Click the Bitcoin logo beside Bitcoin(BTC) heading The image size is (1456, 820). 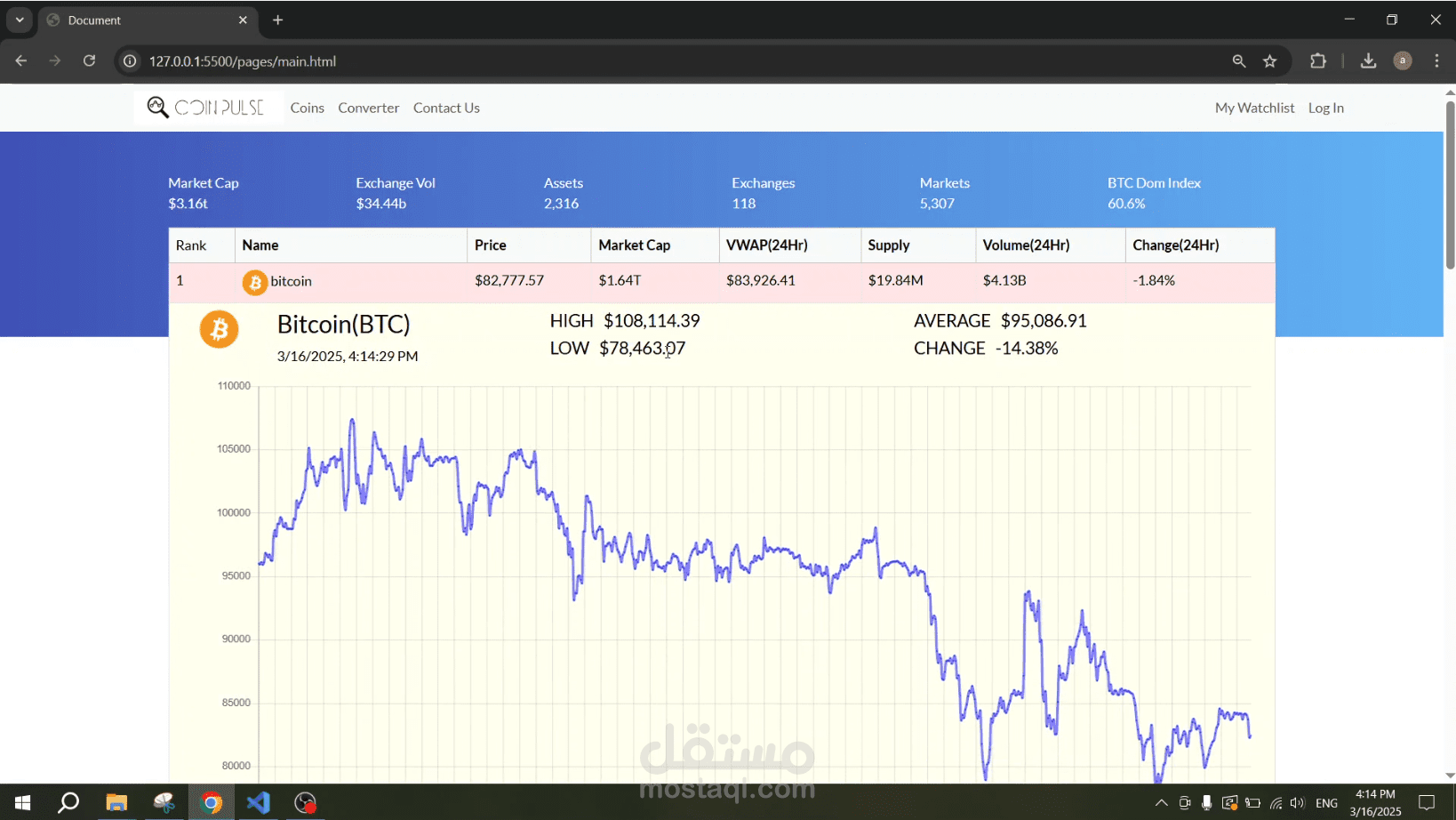click(x=219, y=329)
